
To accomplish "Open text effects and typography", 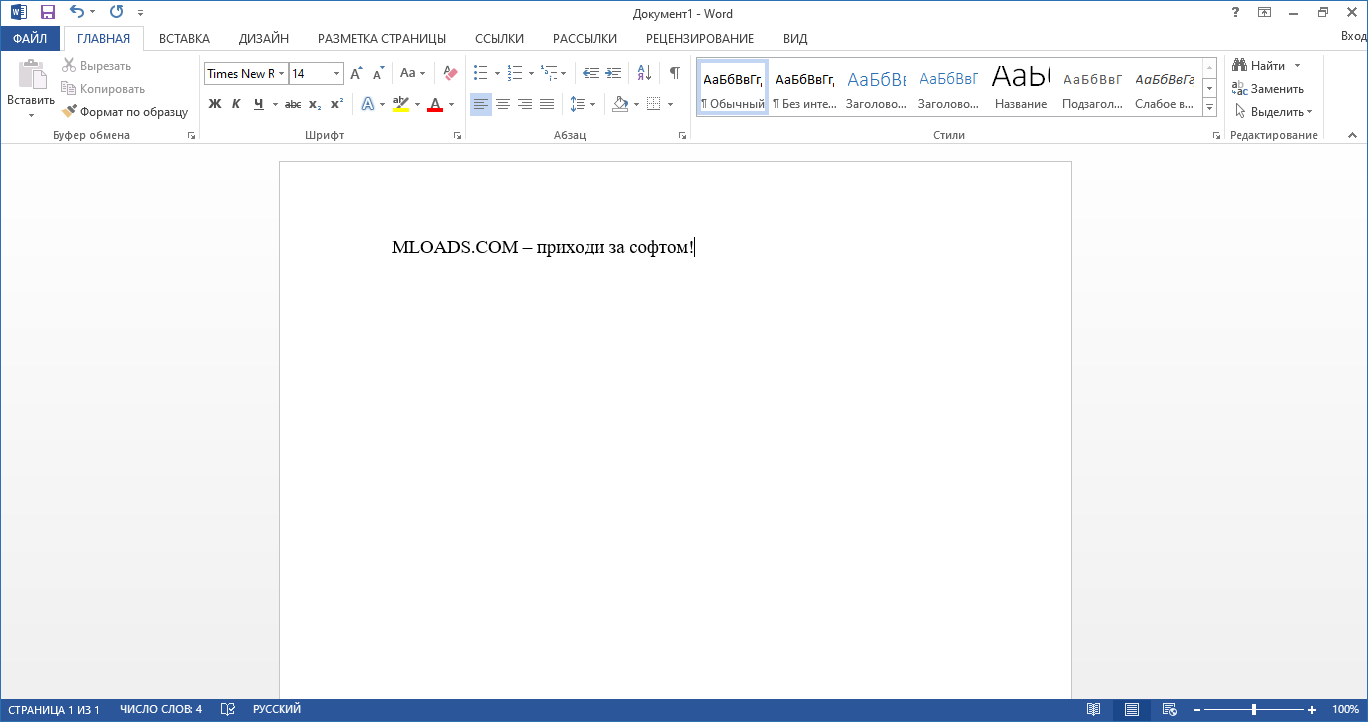I will (367, 104).
